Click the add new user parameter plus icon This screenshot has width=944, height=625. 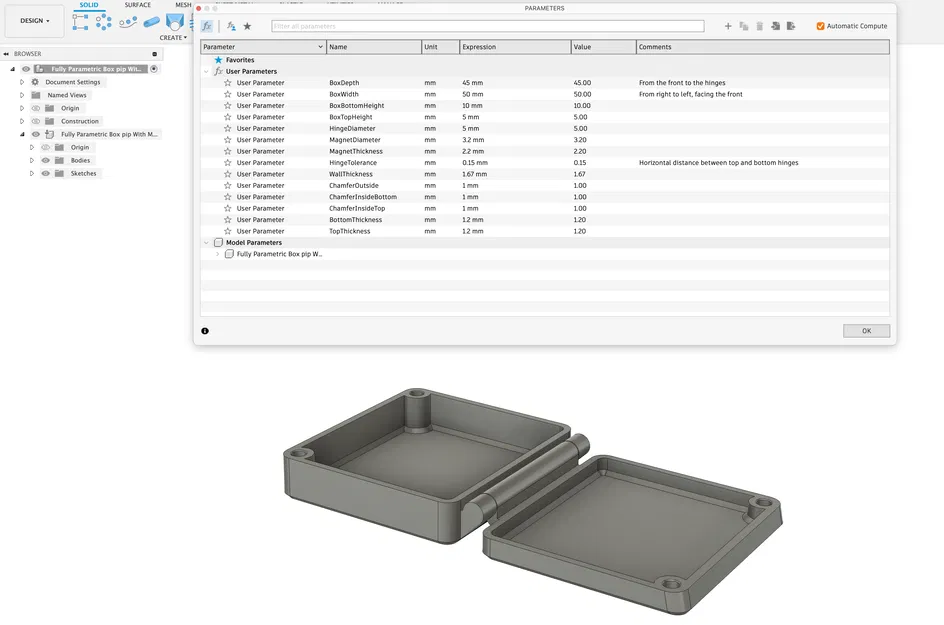(x=727, y=26)
